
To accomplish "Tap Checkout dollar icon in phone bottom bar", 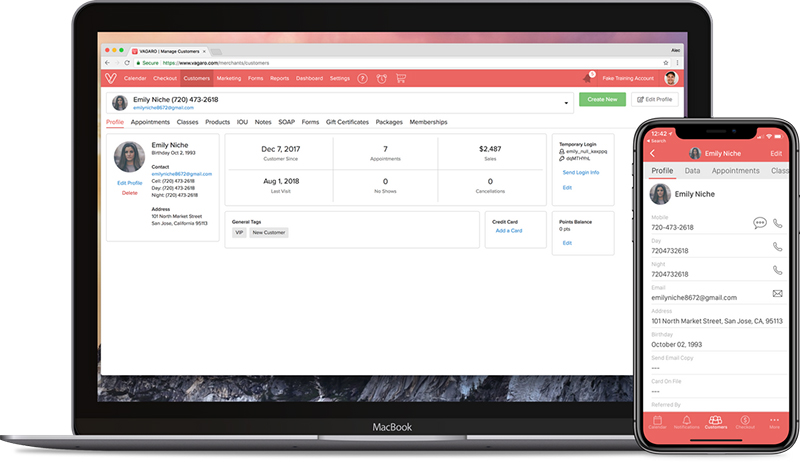I will point(745,422).
